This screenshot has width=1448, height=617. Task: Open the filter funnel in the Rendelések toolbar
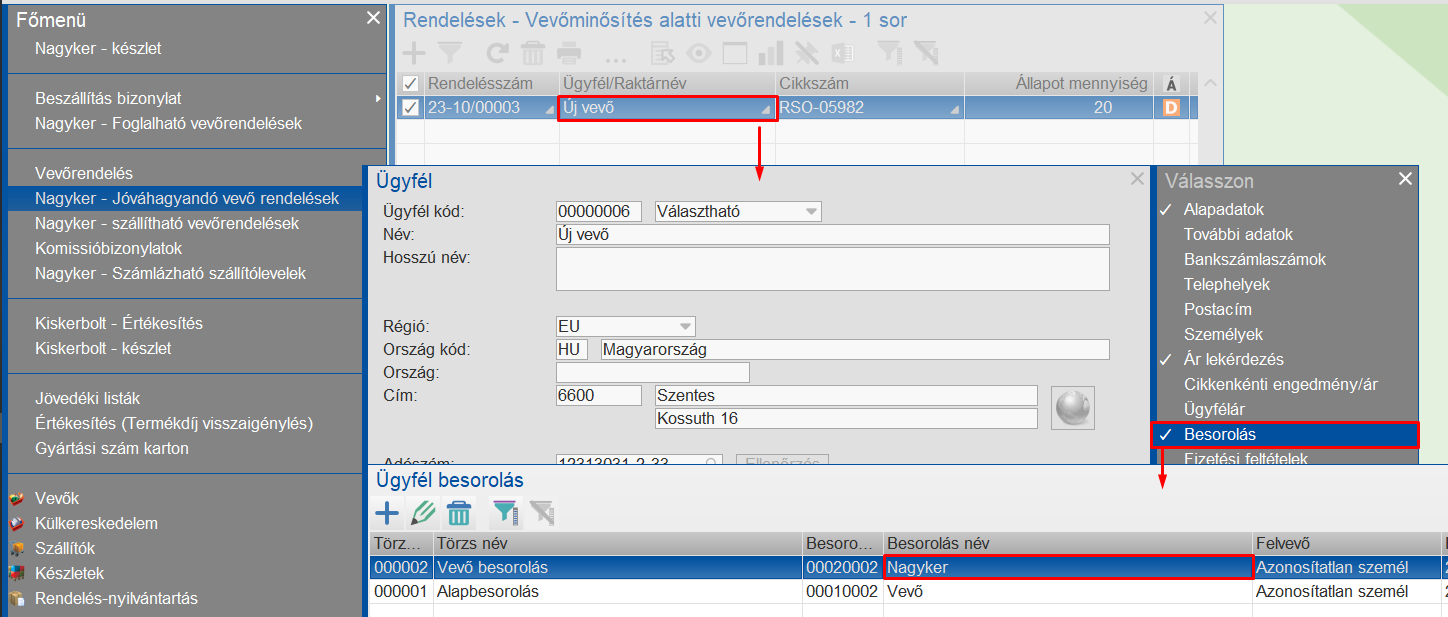(449, 53)
